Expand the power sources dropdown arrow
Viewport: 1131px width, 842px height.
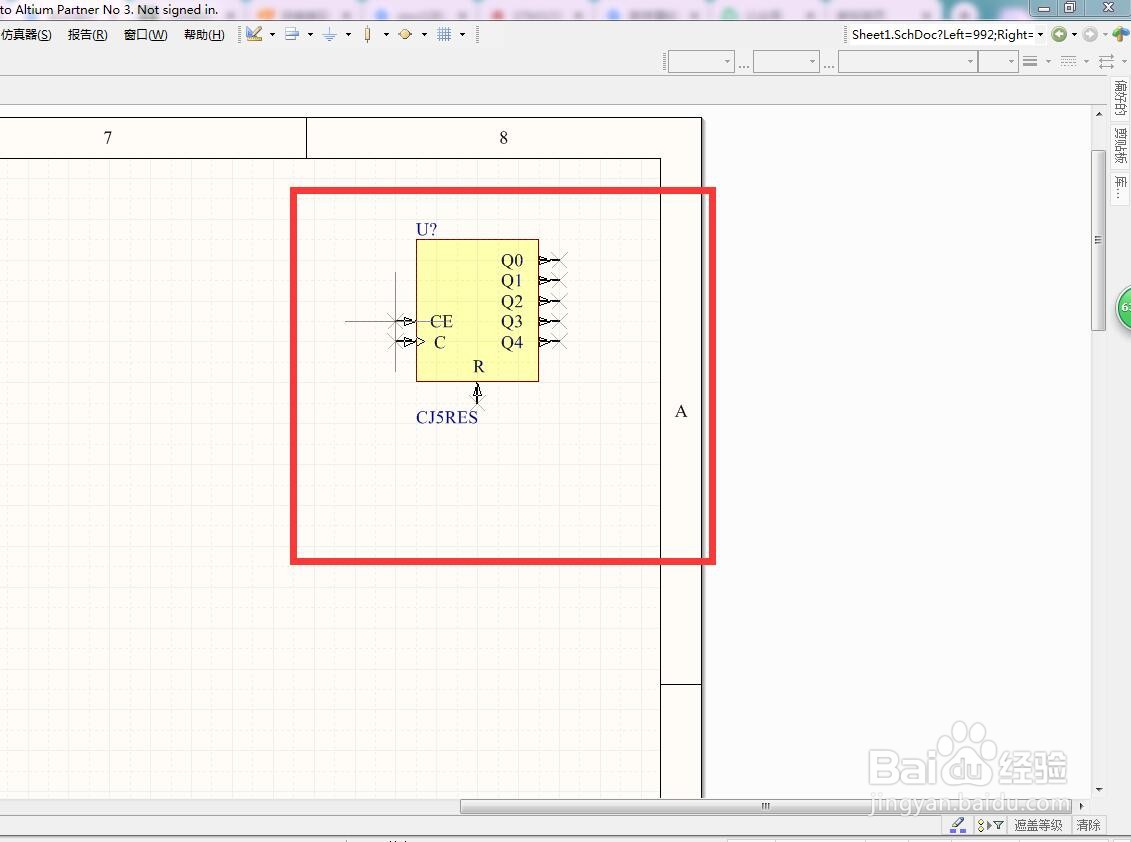348,34
